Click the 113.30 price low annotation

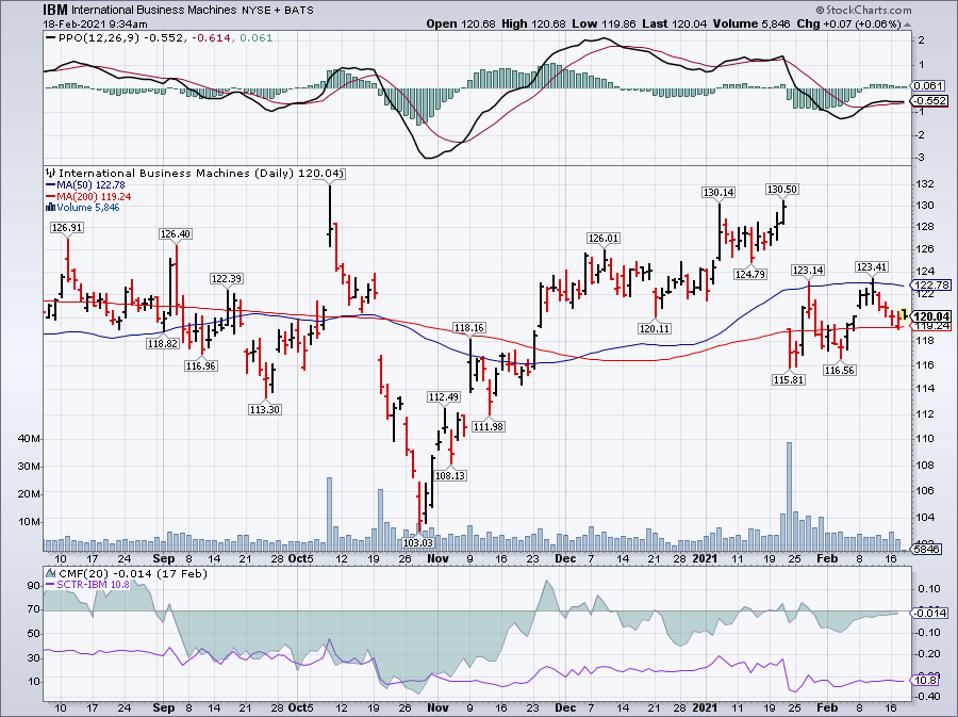(265, 409)
